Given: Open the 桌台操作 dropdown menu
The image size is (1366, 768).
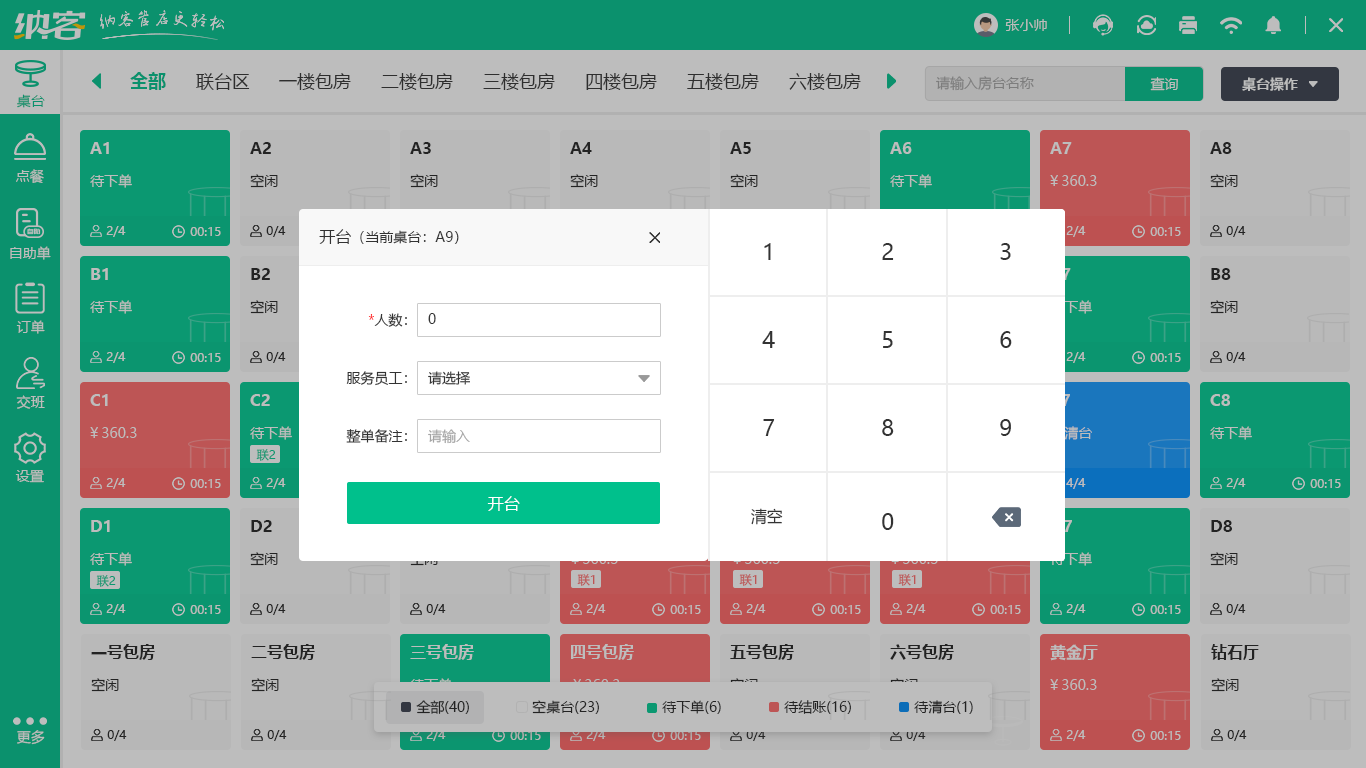Looking at the screenshot, I should pos(1279,84).
